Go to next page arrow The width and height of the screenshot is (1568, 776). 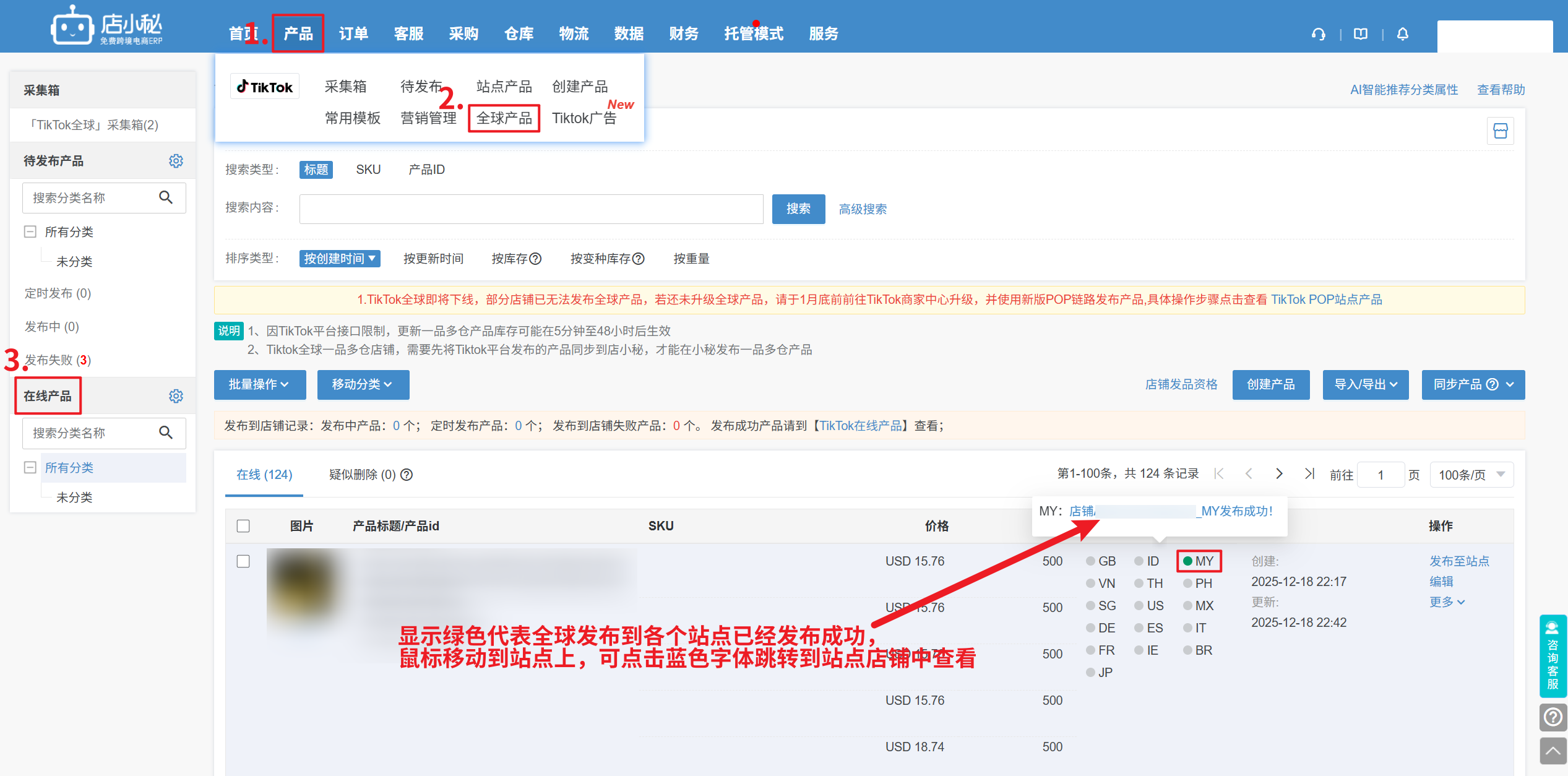point(1279,474)
